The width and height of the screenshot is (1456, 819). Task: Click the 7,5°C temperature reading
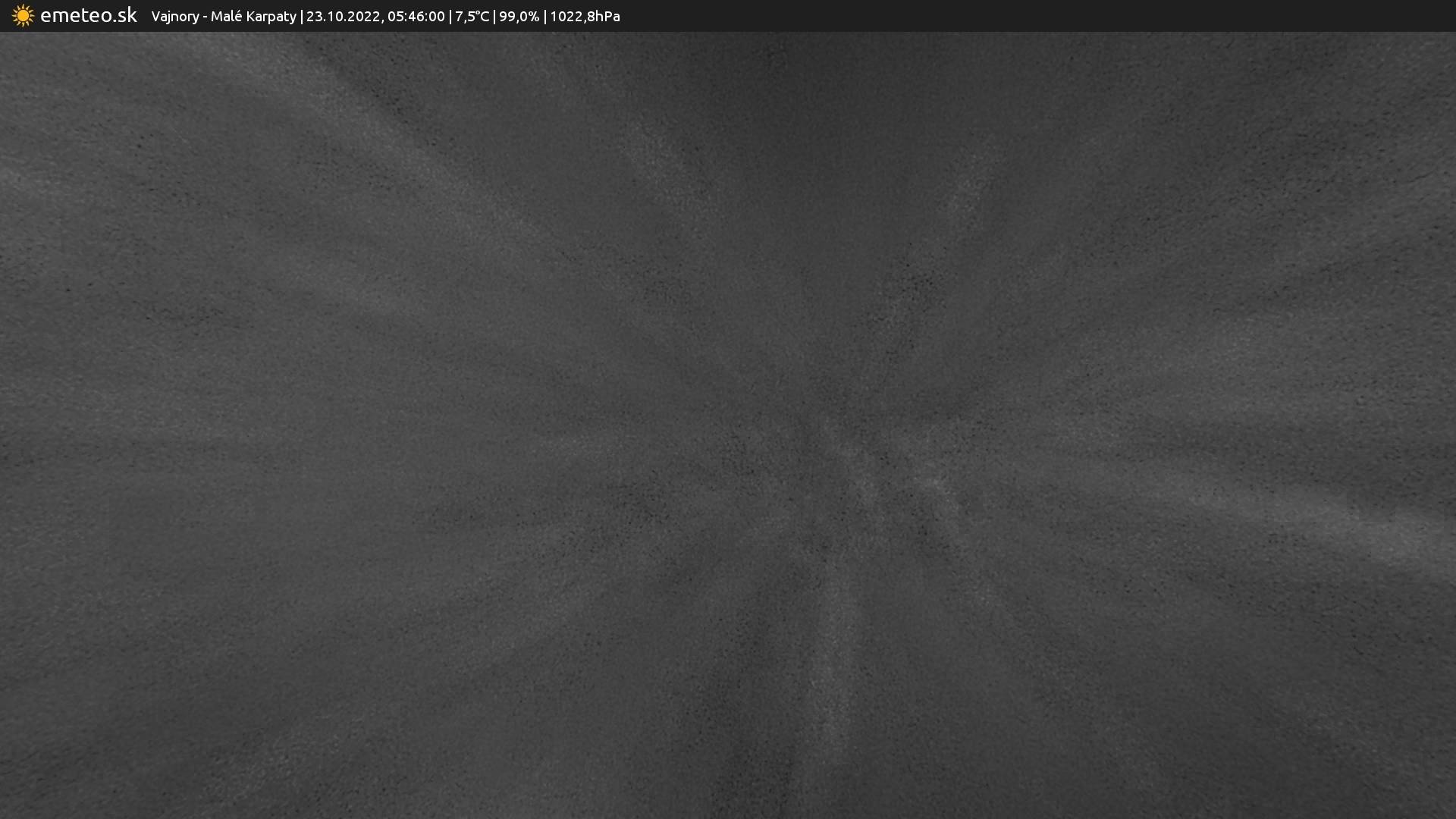click(x=472, y=17)
